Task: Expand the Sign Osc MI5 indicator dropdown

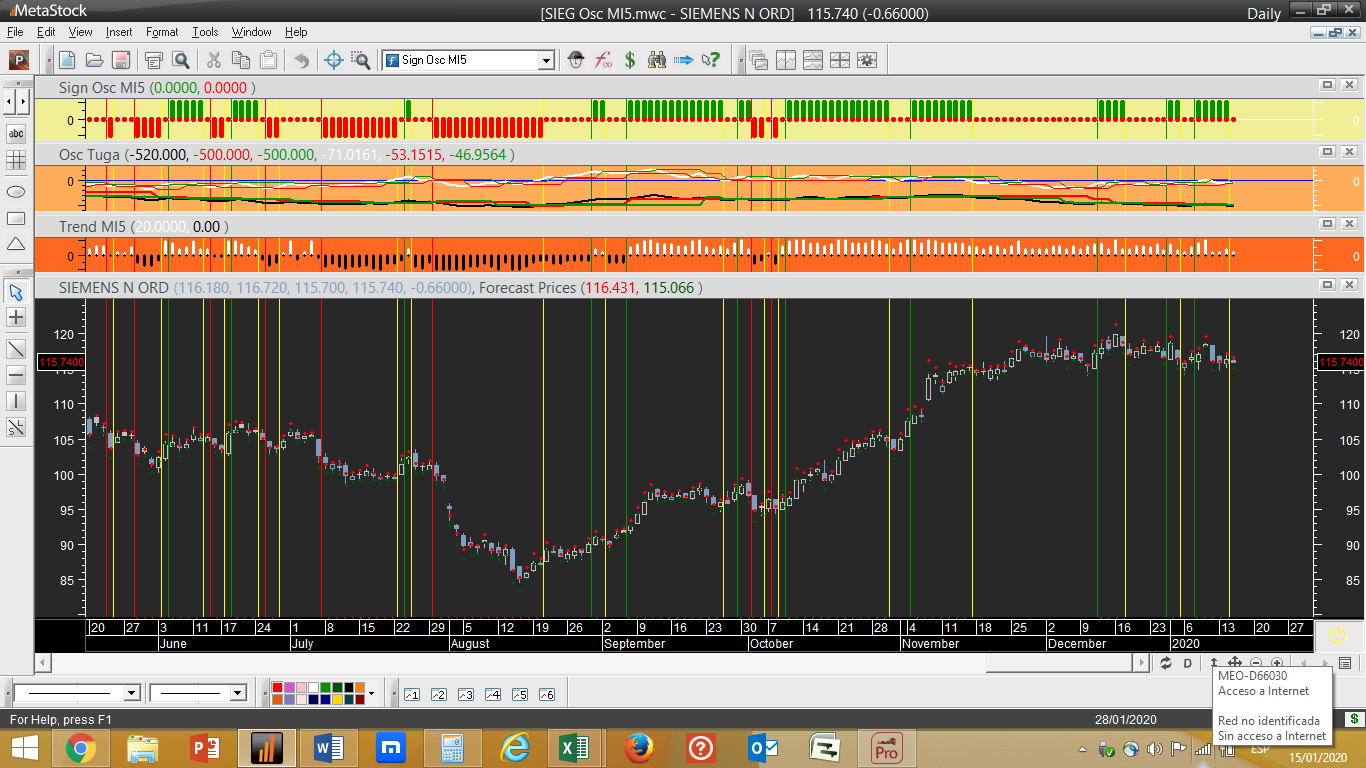Action: pyautogui.click(x=546, y=60)
